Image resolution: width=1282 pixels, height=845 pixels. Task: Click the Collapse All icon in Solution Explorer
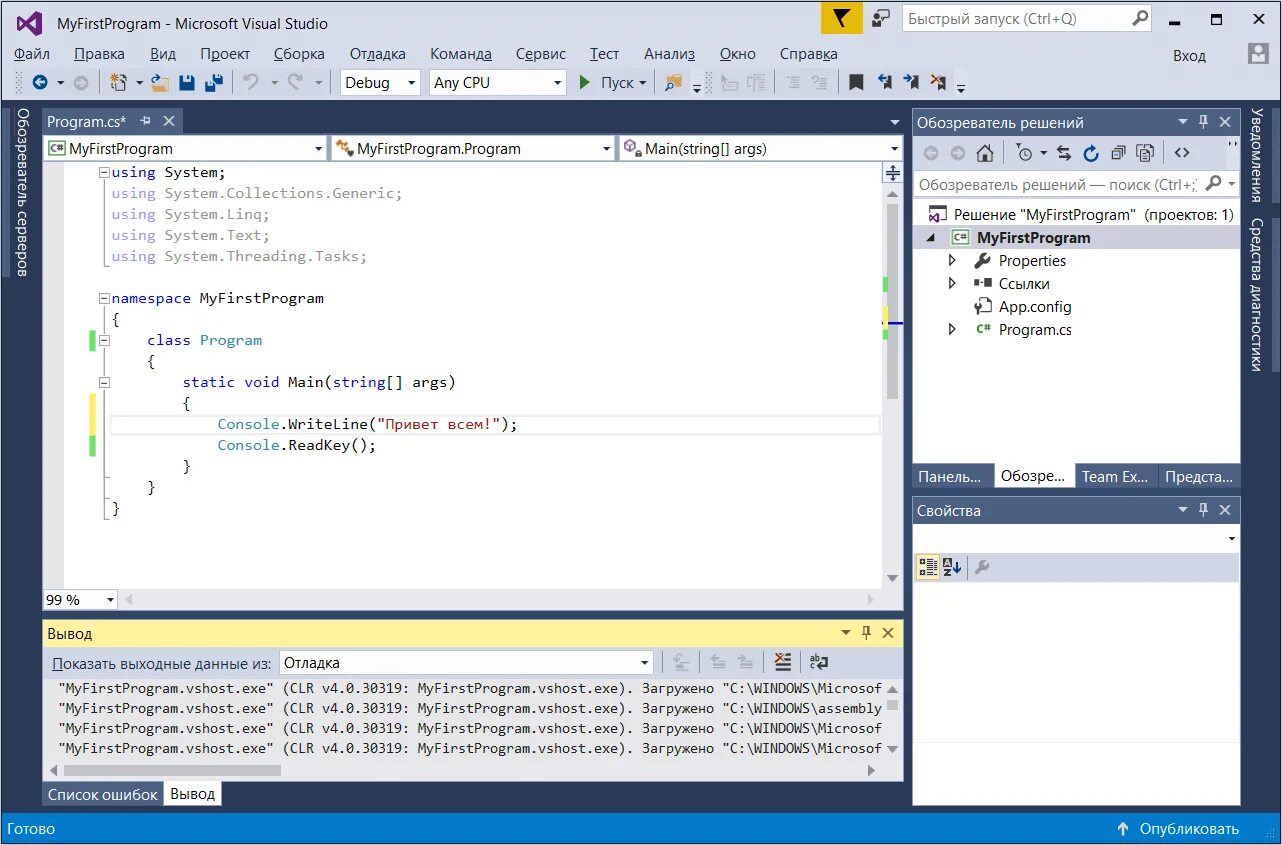1118,153
